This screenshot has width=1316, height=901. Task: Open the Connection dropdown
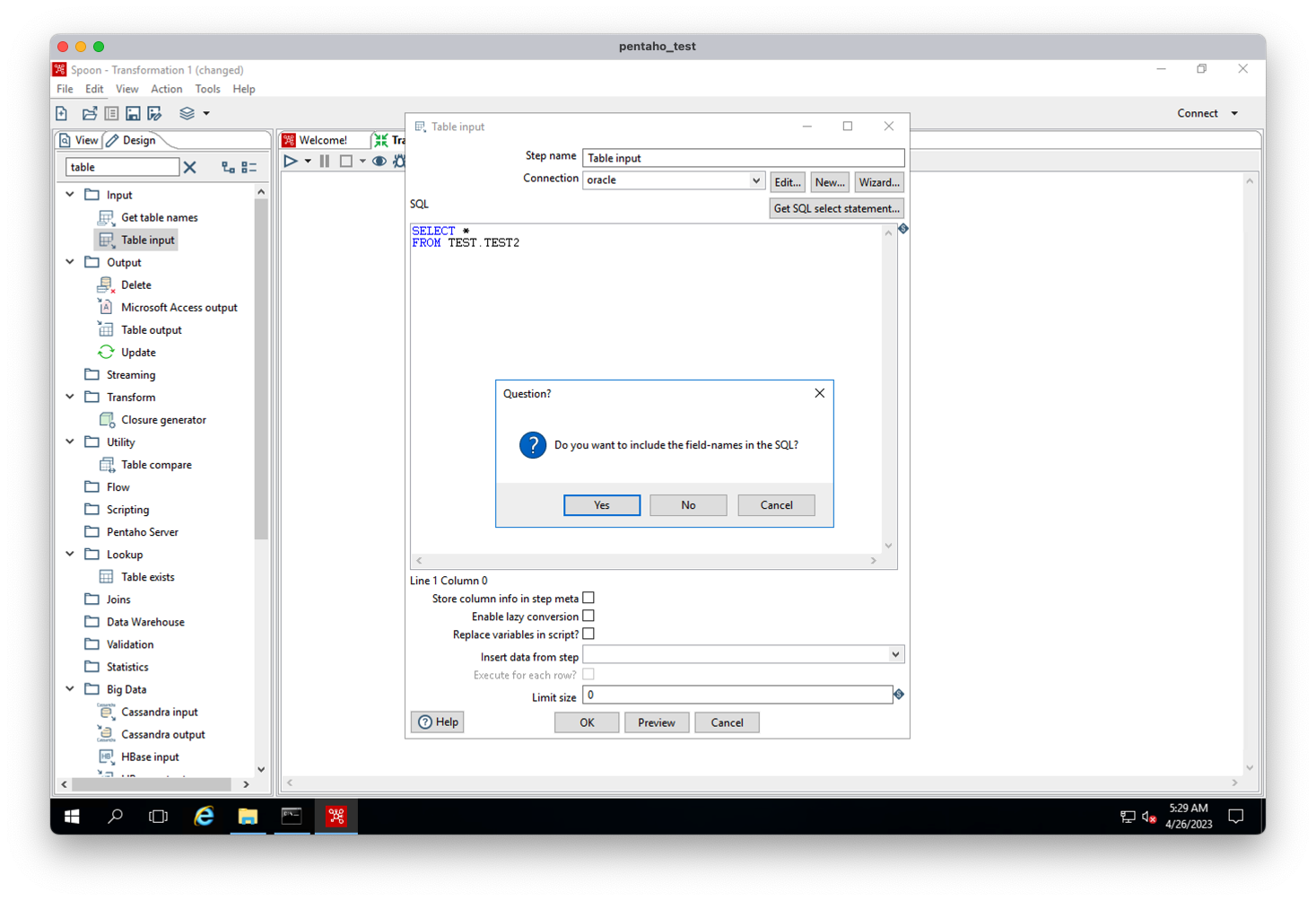[x=756, y=180]
